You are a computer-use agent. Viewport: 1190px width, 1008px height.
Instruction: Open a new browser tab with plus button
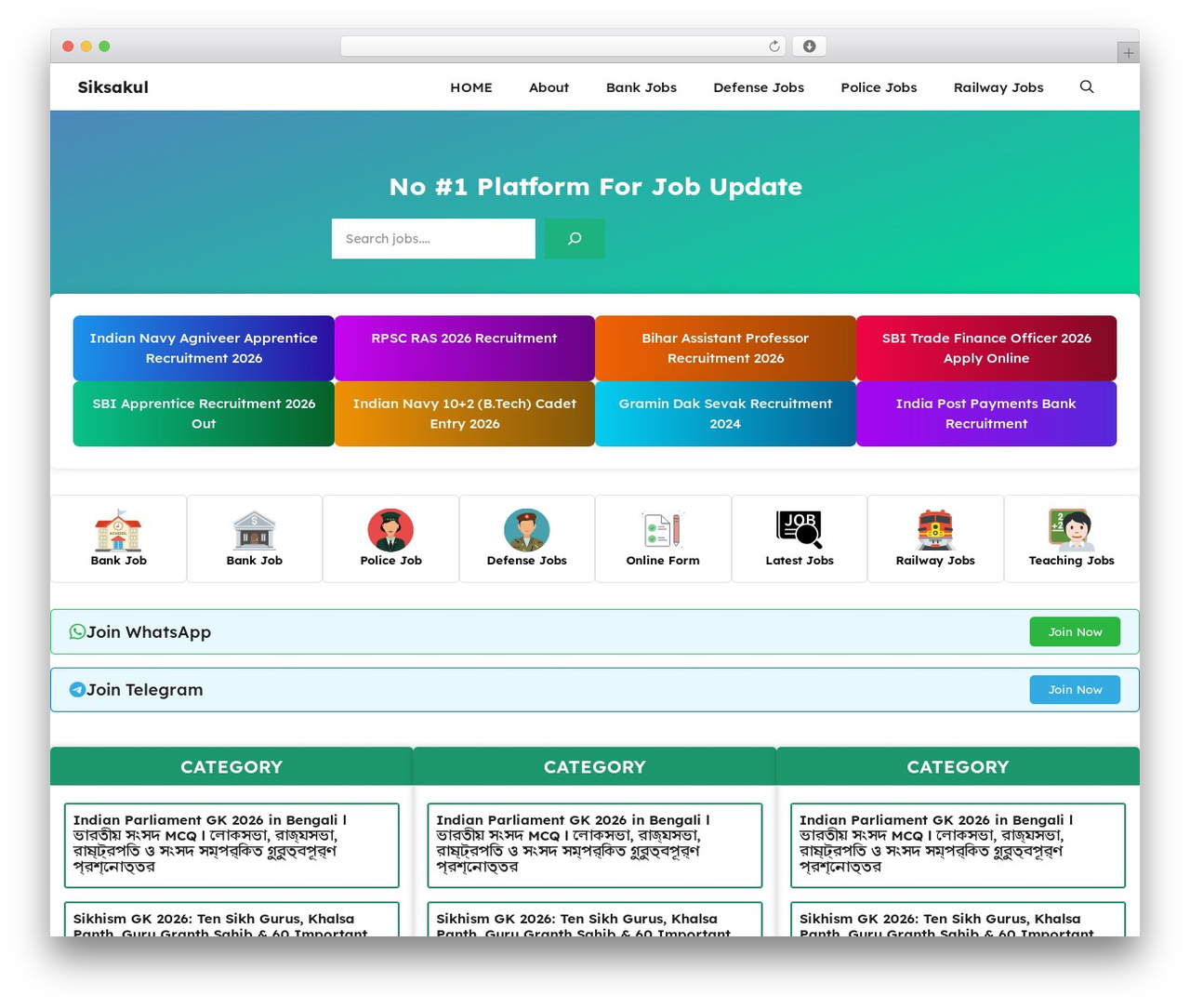point(1128,53)
